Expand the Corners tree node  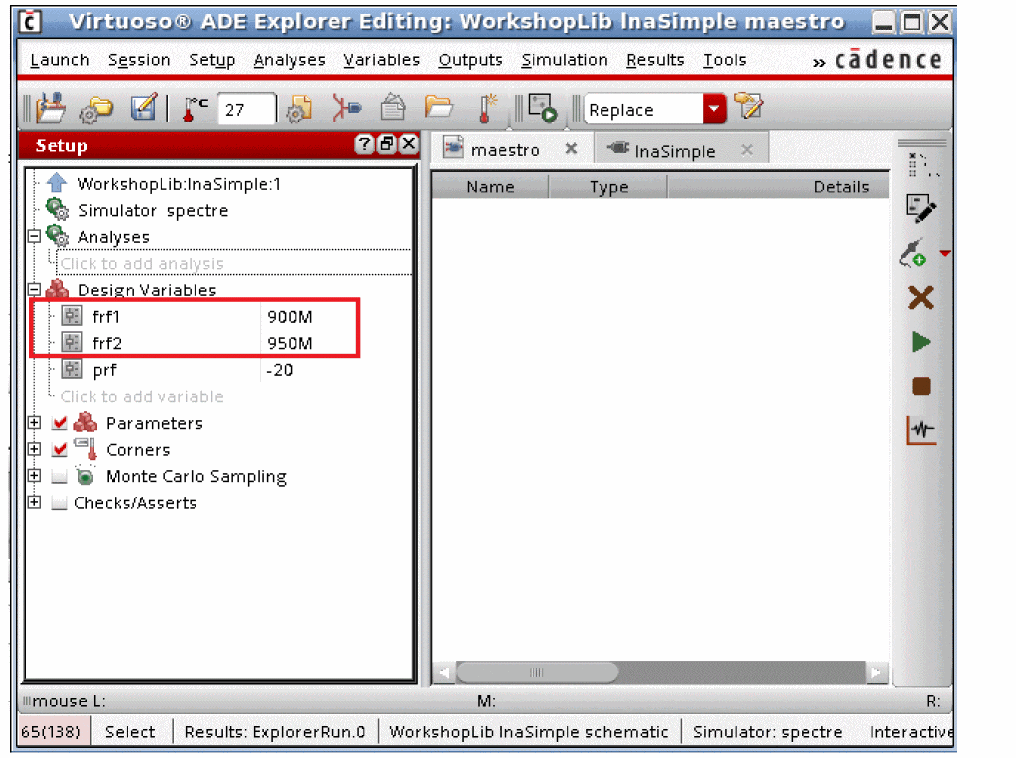(35, 449)
